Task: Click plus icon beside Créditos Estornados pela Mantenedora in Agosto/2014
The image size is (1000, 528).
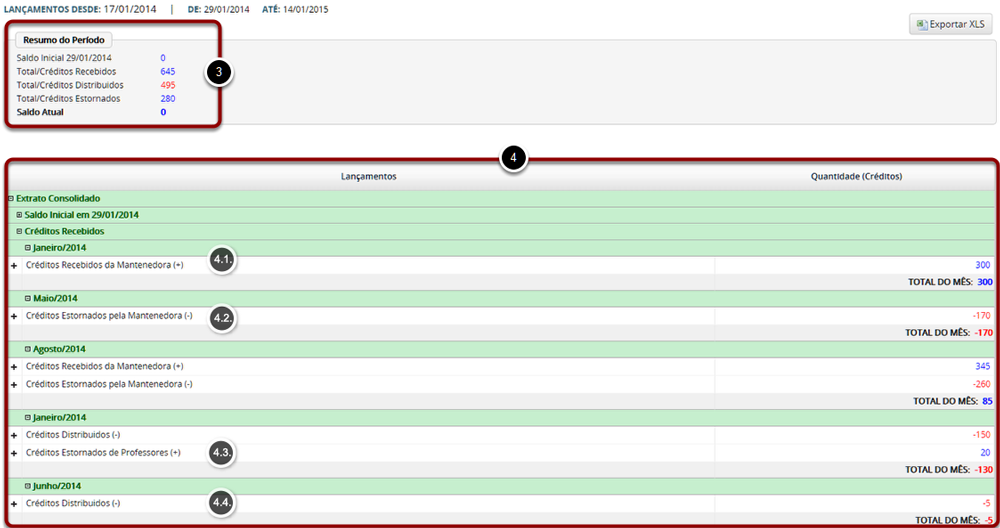Action: (x=14, y=384)
